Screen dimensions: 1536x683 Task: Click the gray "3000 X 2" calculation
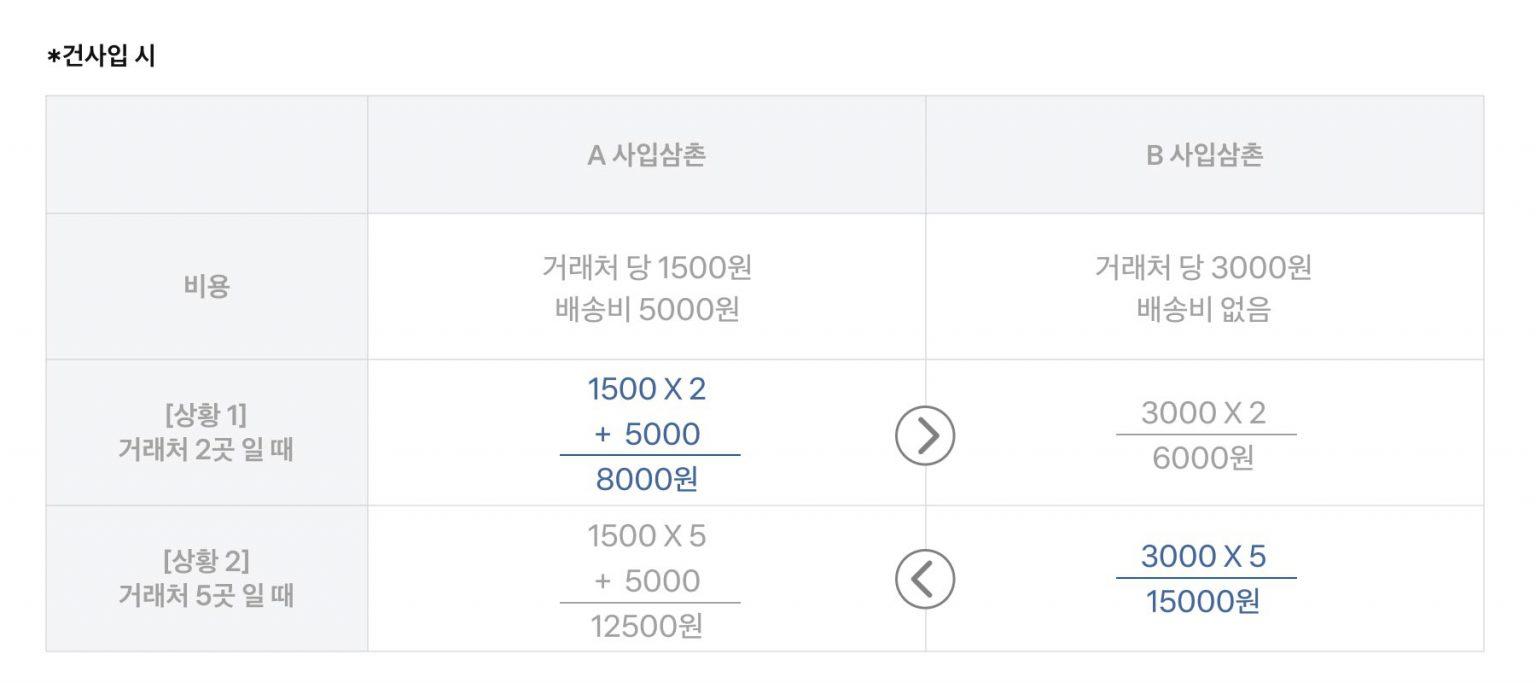click(1204, 412)
